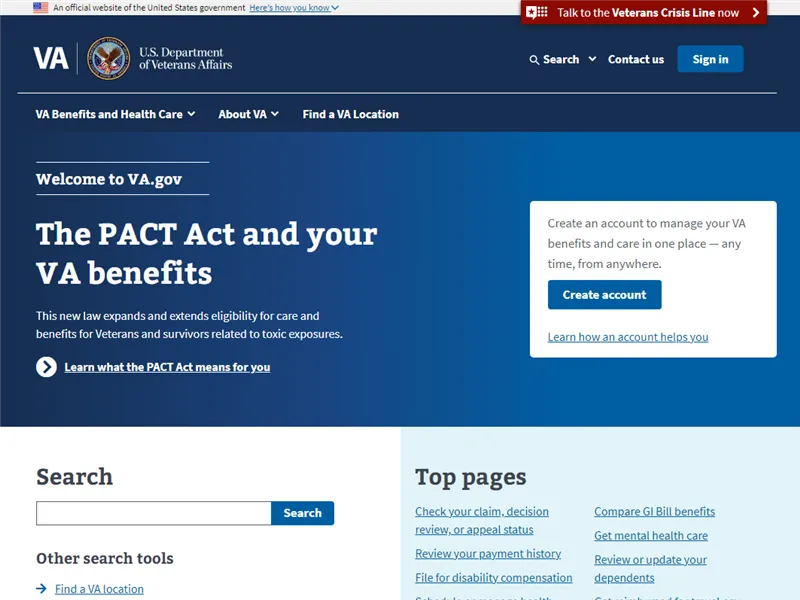This screenshot has width=800, height=600.
Task: Open Compare GI Bill benefits link
Action: (654, 511)
